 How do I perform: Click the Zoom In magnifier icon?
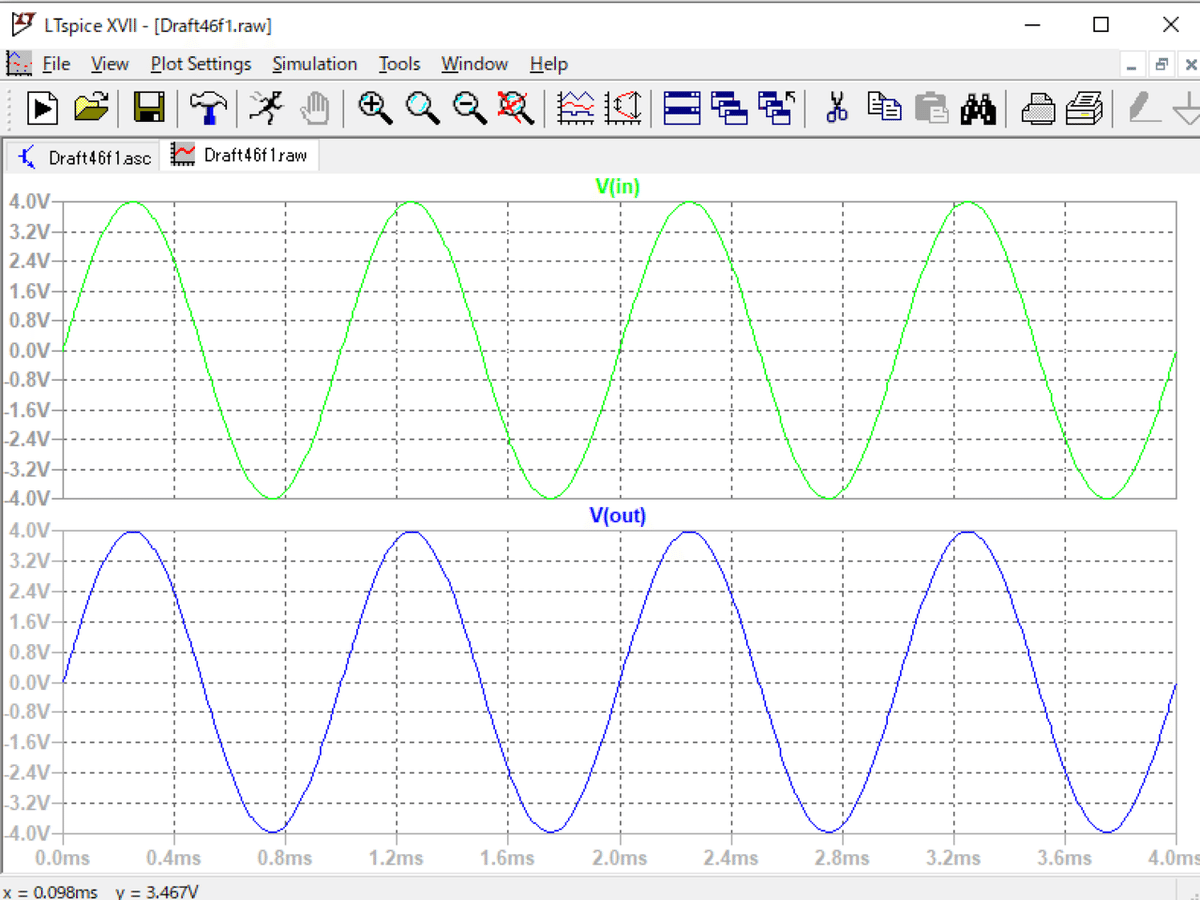[375, 107]
